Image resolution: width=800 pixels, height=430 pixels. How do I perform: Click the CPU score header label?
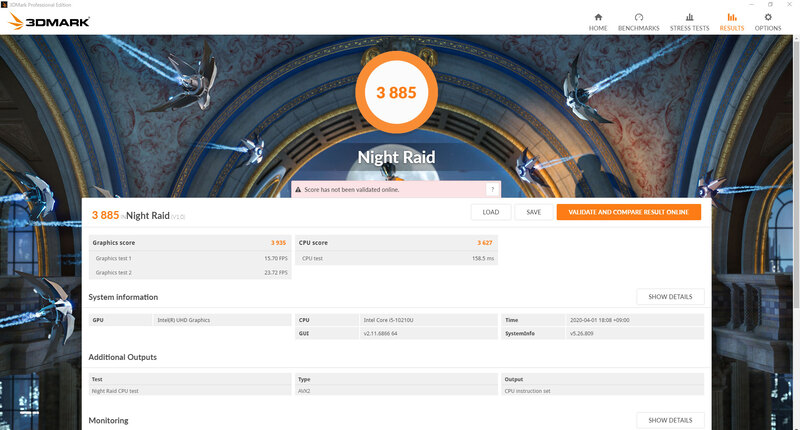pos(313,243)
